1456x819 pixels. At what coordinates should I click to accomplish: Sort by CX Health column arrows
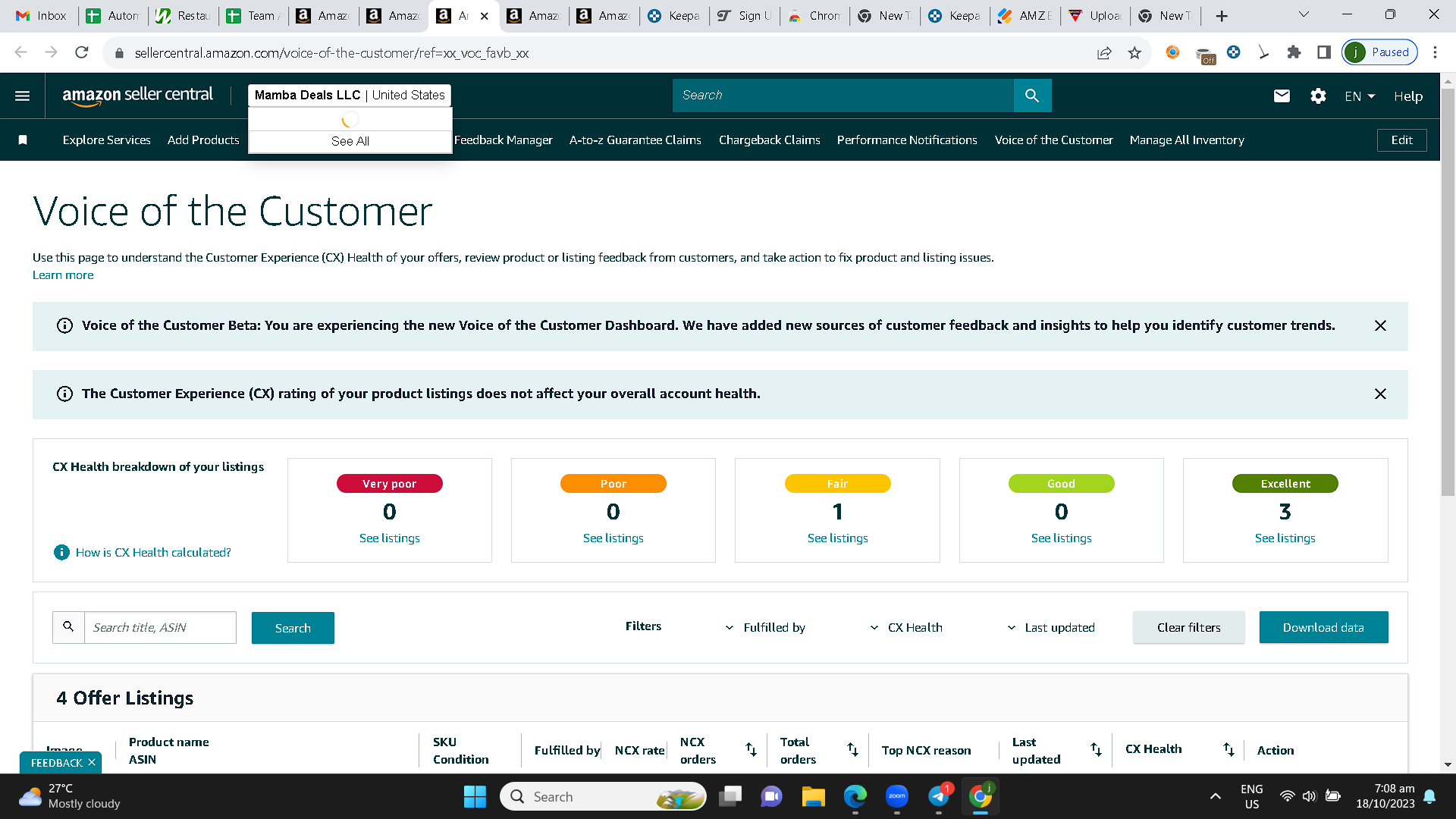coord(1228,750)
